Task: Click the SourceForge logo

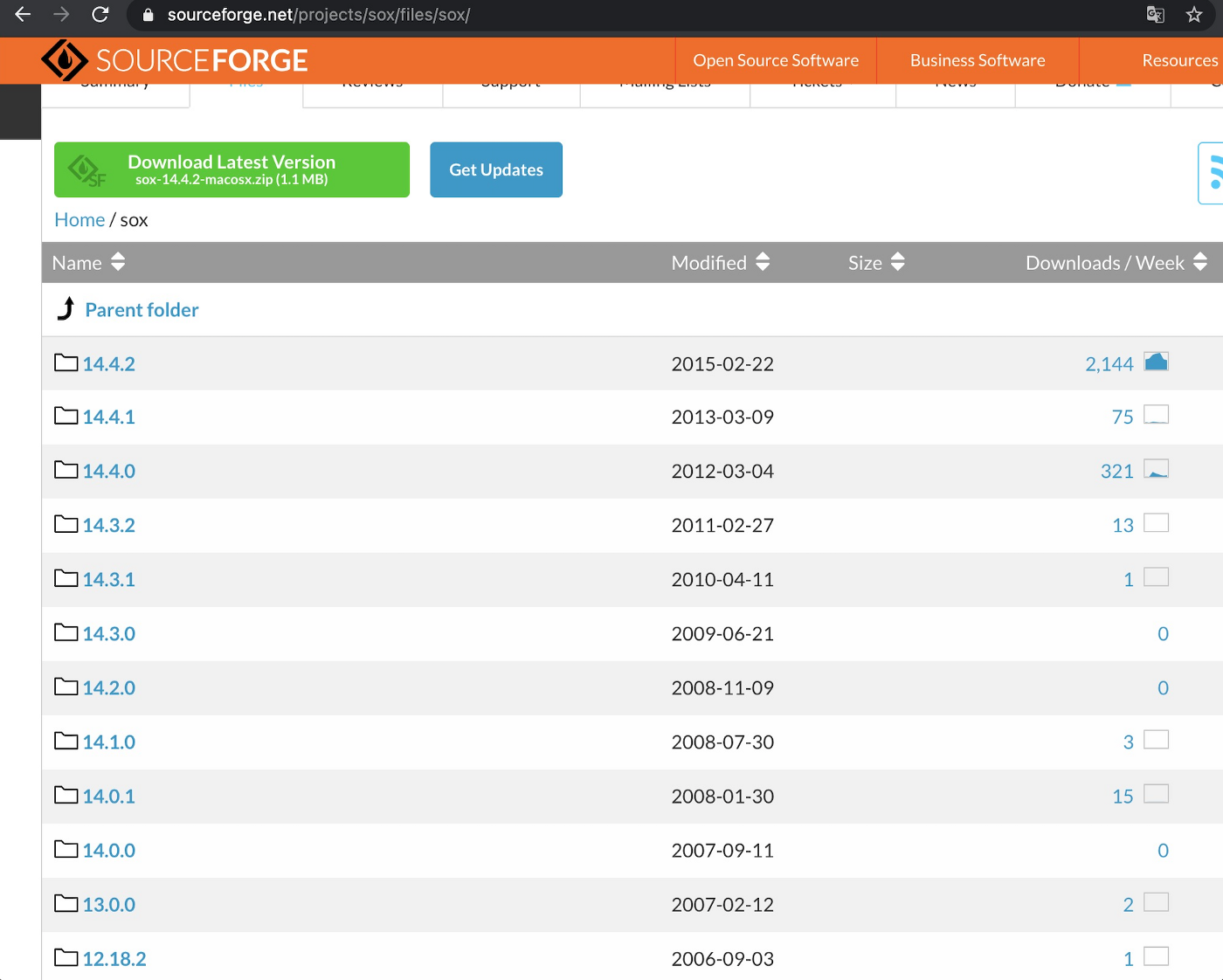Action: [175, 60]
